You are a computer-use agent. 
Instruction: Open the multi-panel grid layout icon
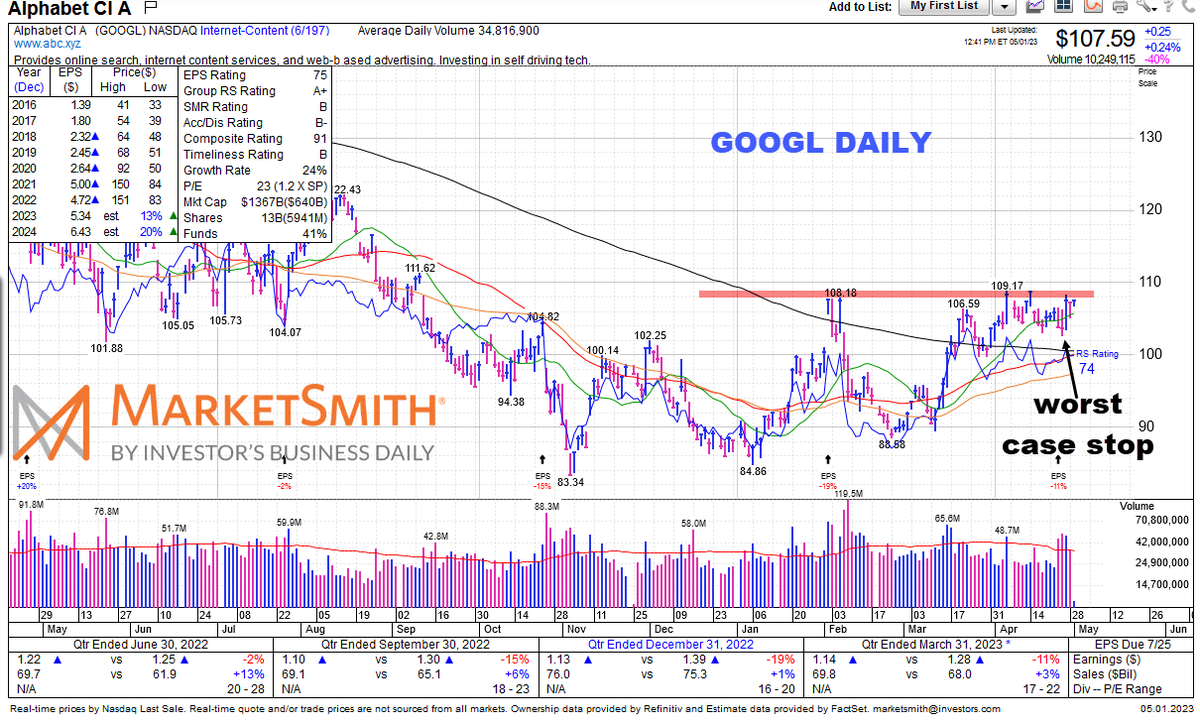pos(1063,5)
